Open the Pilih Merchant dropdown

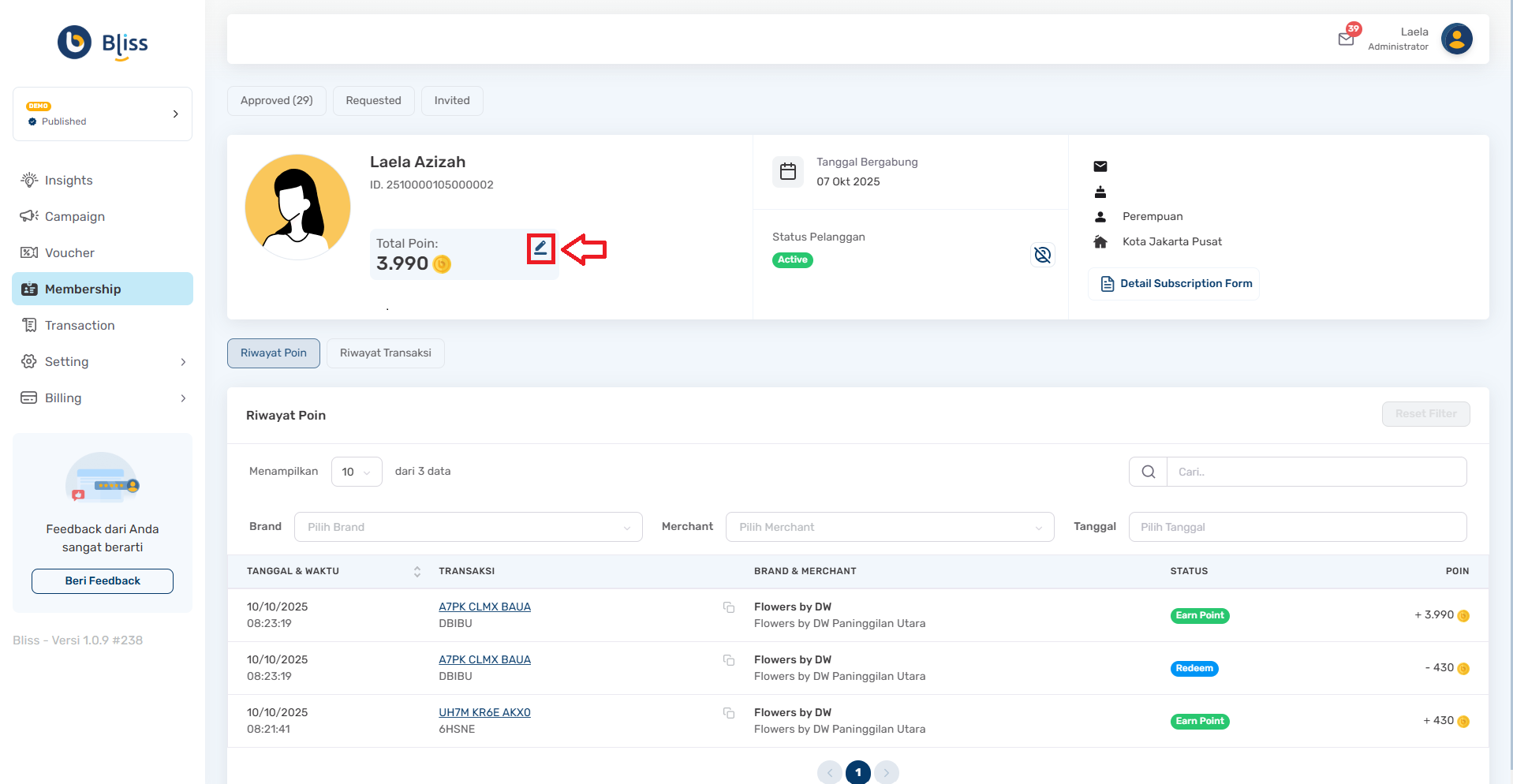point(889,527)
